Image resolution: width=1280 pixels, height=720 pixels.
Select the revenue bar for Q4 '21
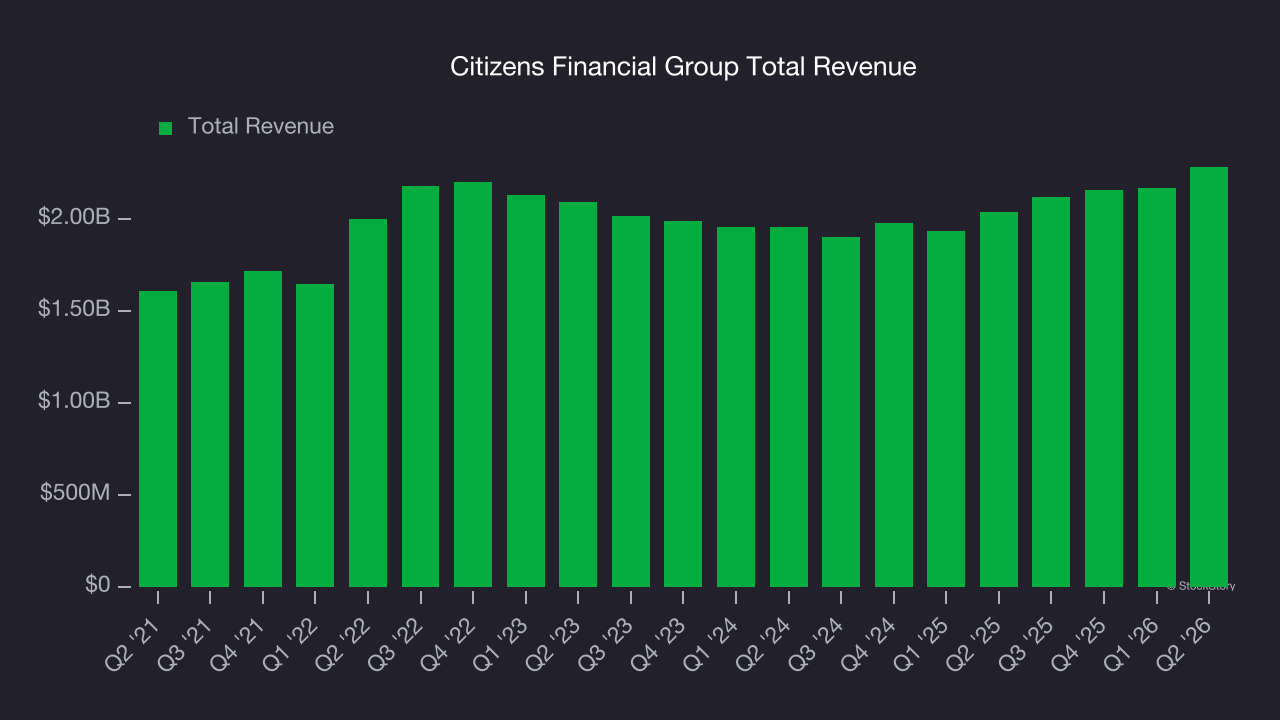263,429
